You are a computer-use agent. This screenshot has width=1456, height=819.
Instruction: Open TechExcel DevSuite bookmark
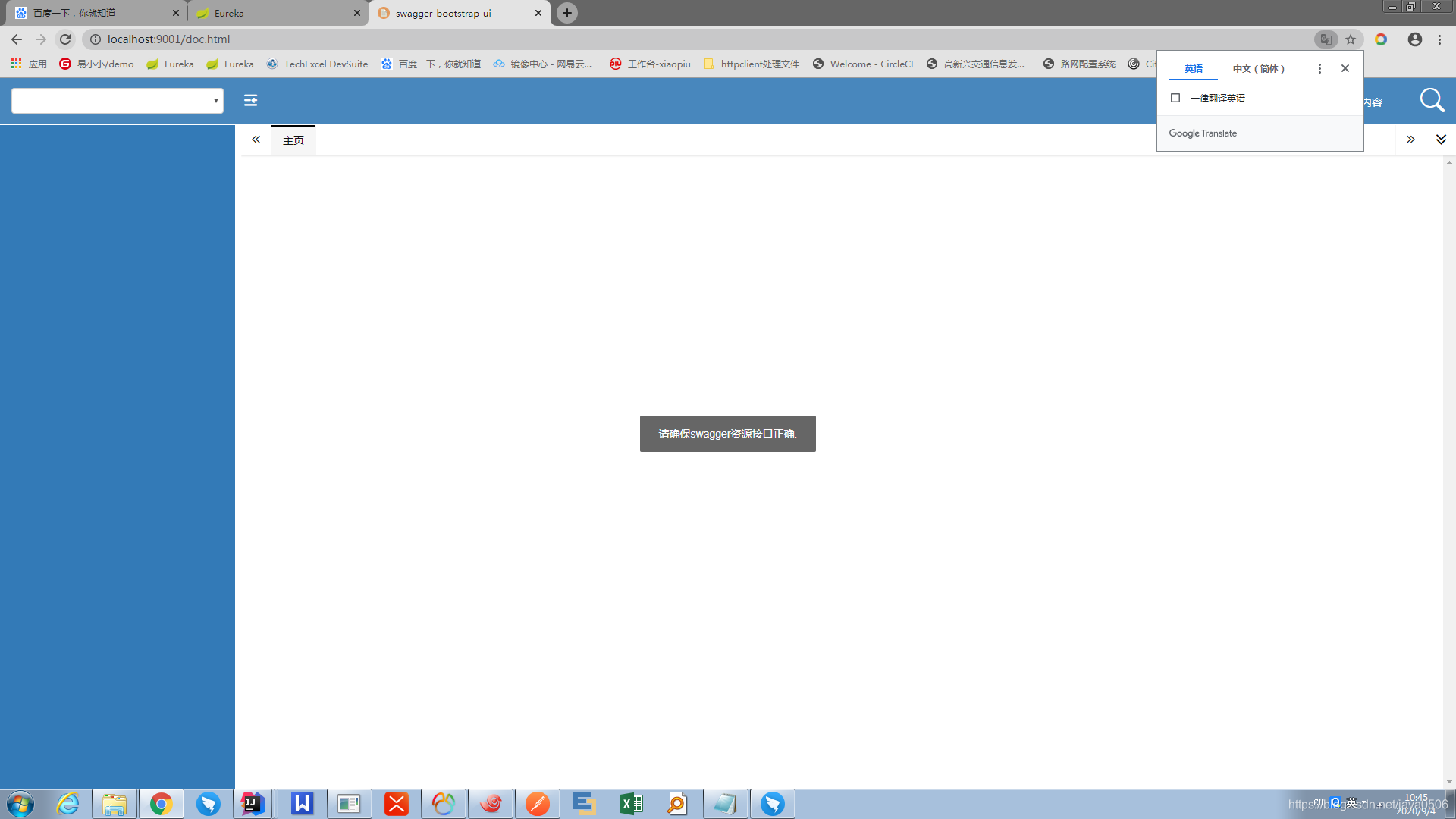(317, 64)
